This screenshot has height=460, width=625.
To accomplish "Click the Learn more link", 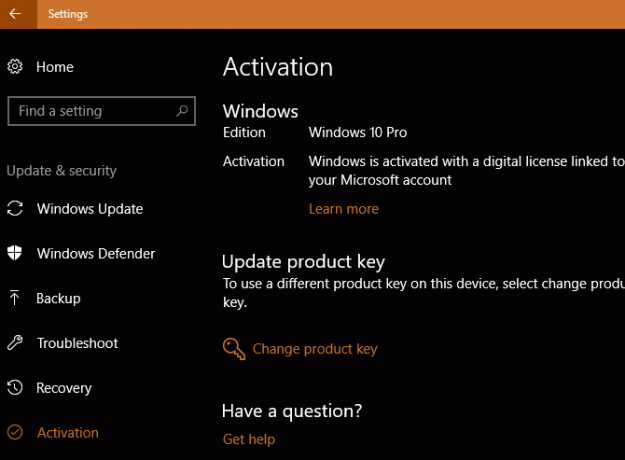I will tap(344, 209).
